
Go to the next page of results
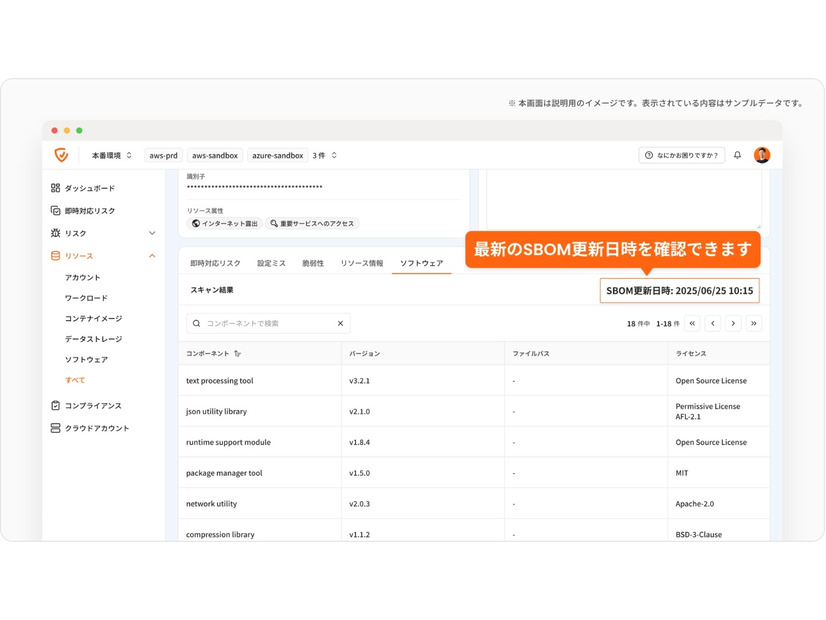pyautogui.click(x=734, y=323)
